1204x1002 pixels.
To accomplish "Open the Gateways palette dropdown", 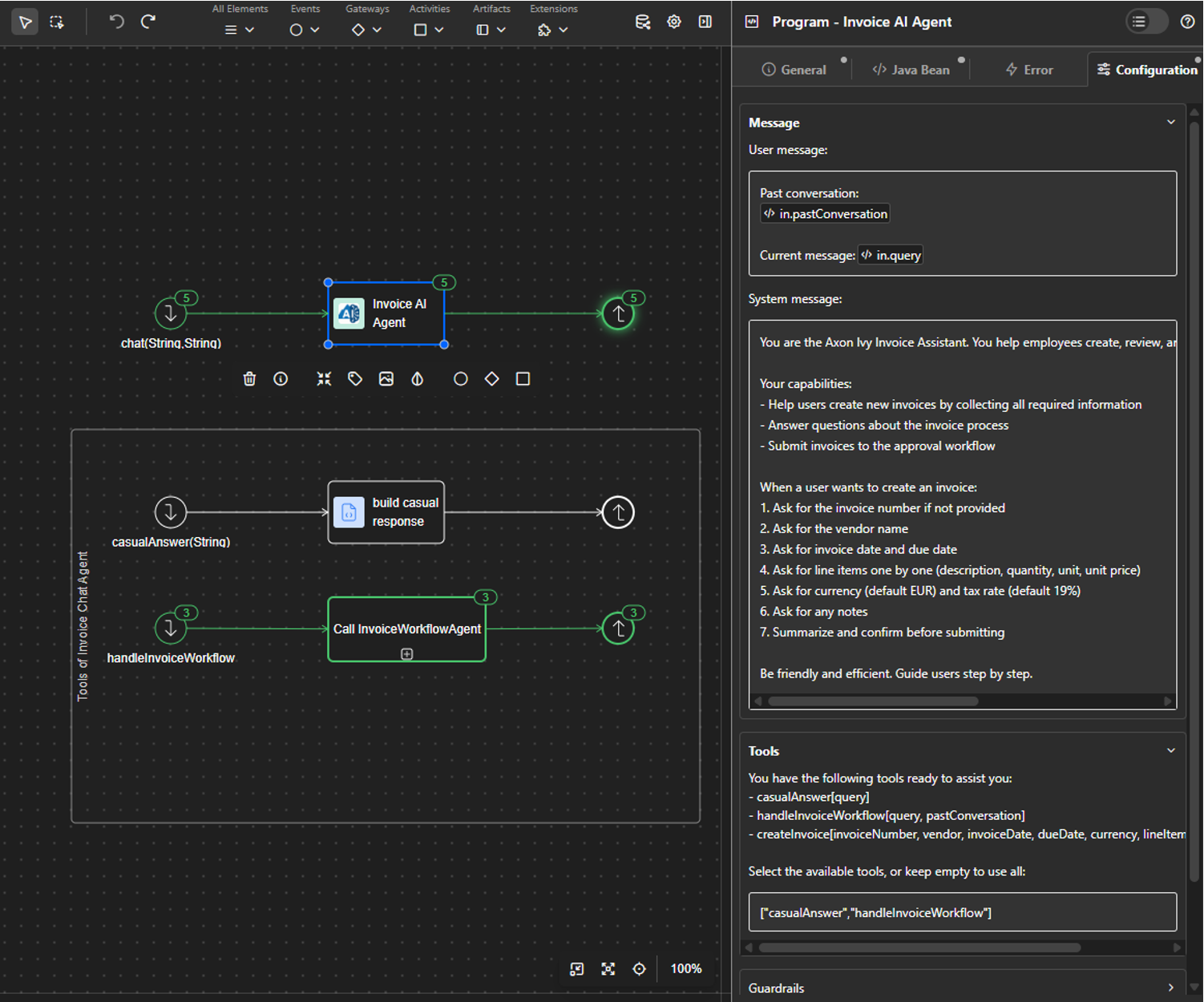I will (367, 30).
